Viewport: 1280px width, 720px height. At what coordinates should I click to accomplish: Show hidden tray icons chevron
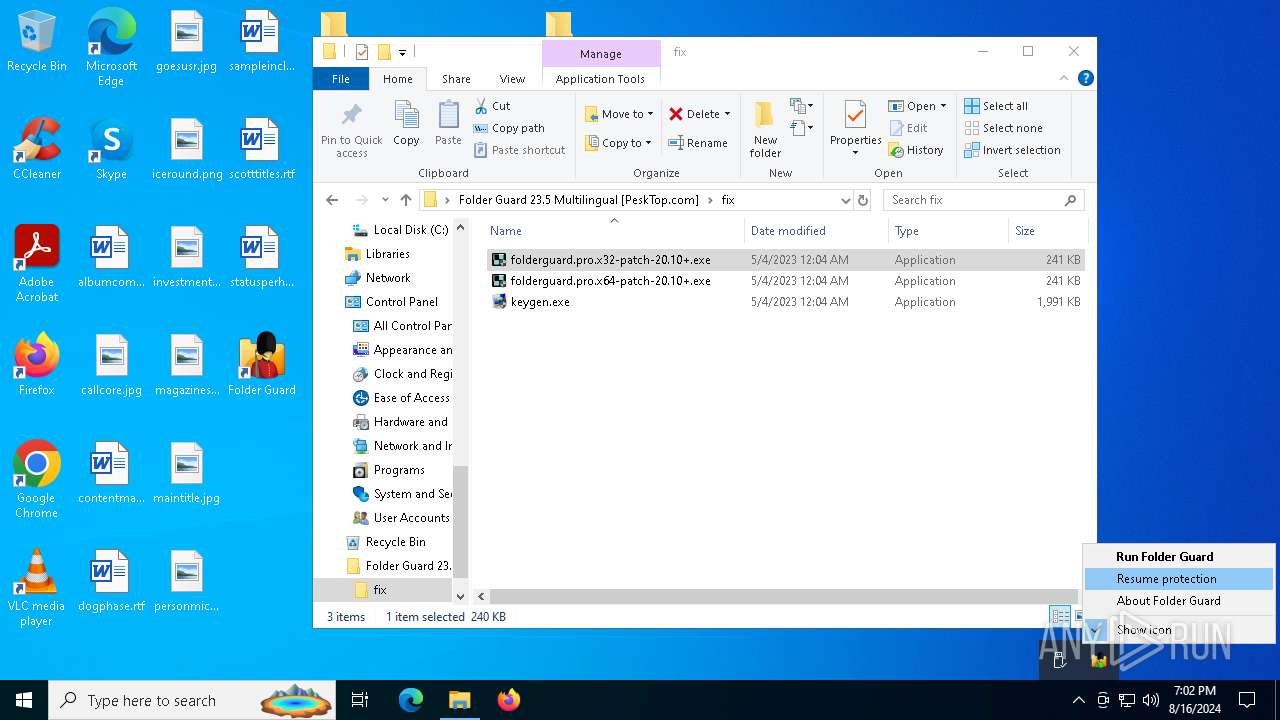[x=1078, y=700]
